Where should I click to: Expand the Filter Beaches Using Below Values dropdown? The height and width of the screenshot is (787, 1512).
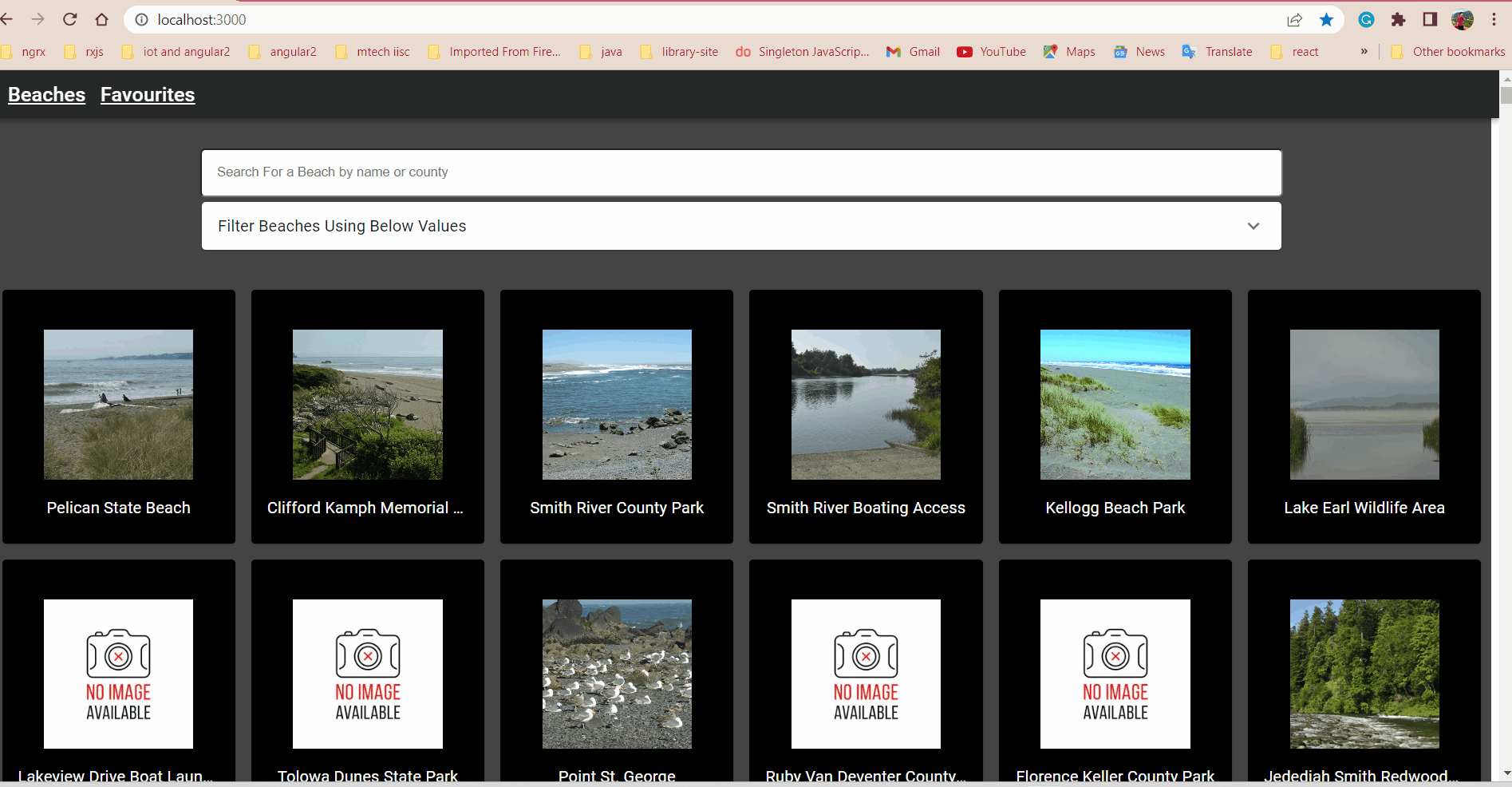741,226
